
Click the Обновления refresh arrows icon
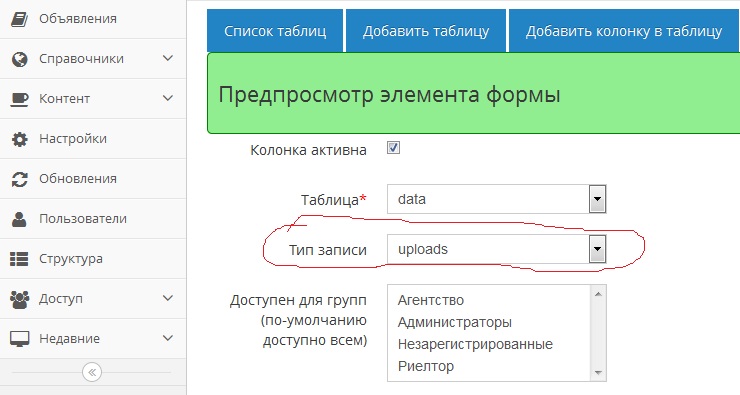(19, 179)
